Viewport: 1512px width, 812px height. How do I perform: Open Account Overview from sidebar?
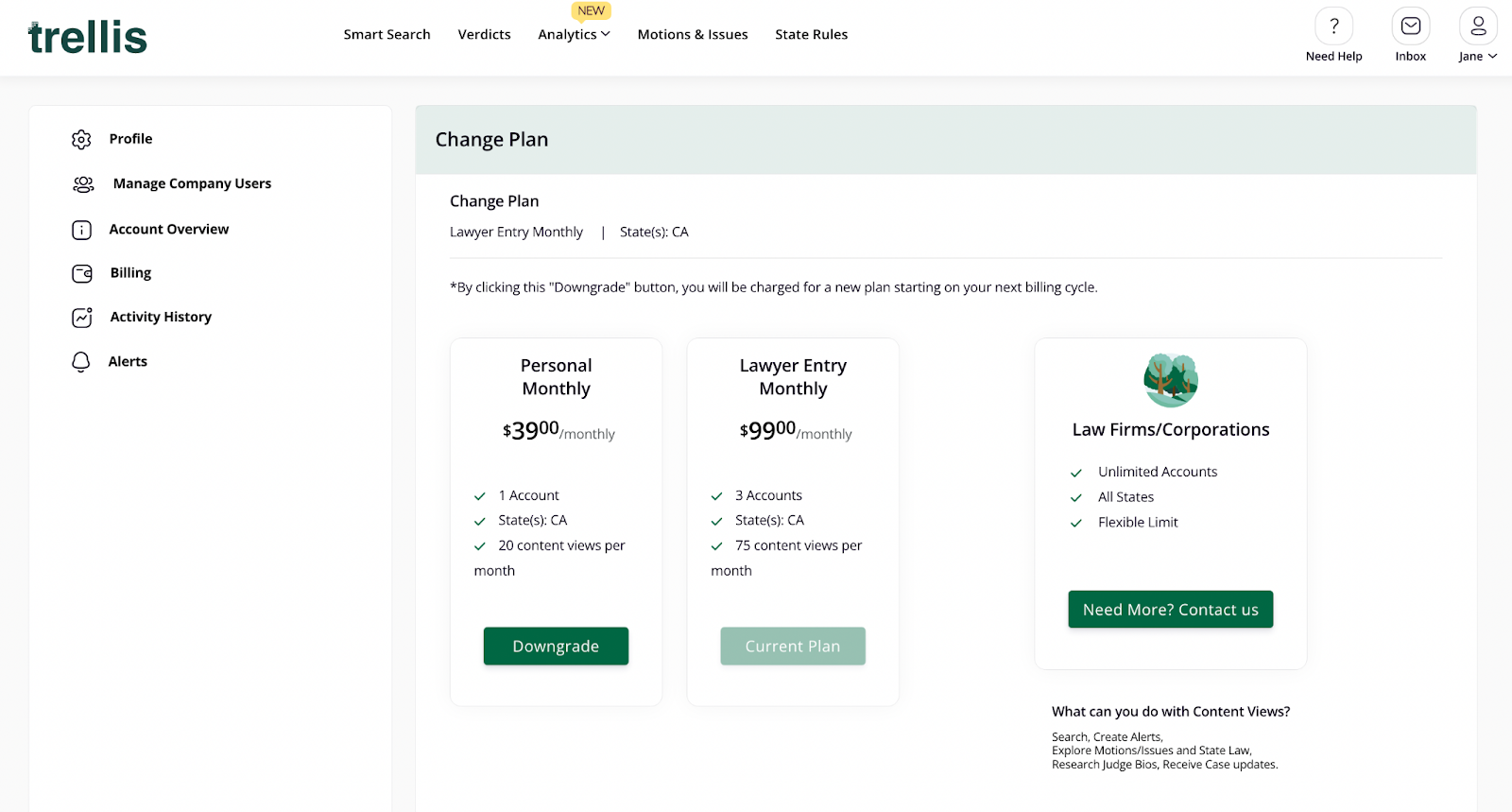(x=169, y=229)
